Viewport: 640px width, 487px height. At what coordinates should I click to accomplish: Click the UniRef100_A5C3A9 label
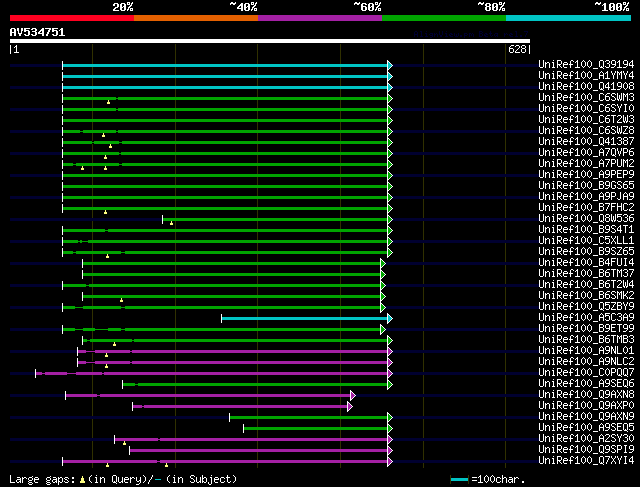coord(586,318)
